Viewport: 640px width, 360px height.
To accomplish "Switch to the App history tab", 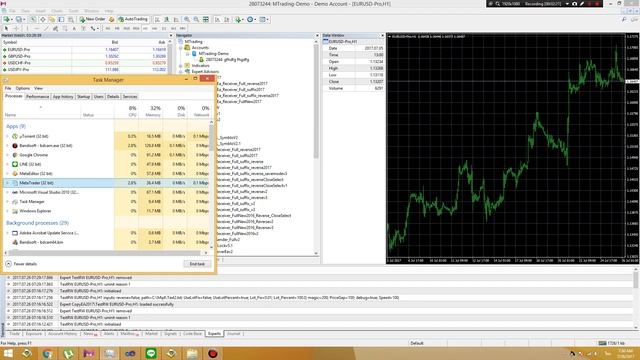I will 63,97.
